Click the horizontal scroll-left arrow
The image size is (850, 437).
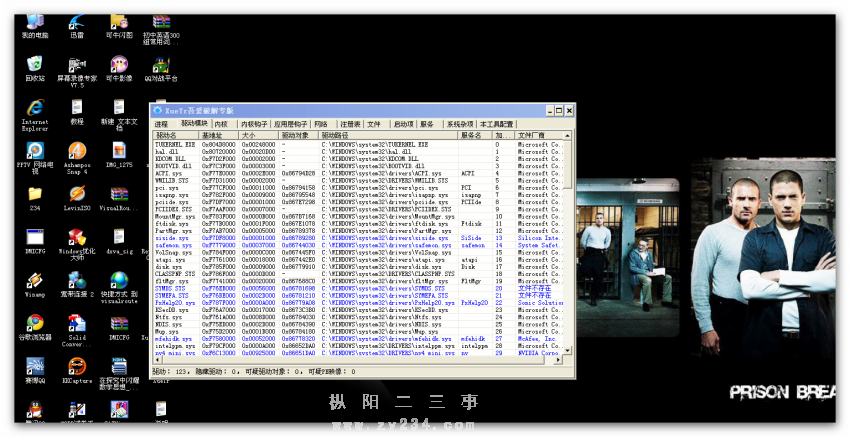pyautogui.click(x=157, y=359)
